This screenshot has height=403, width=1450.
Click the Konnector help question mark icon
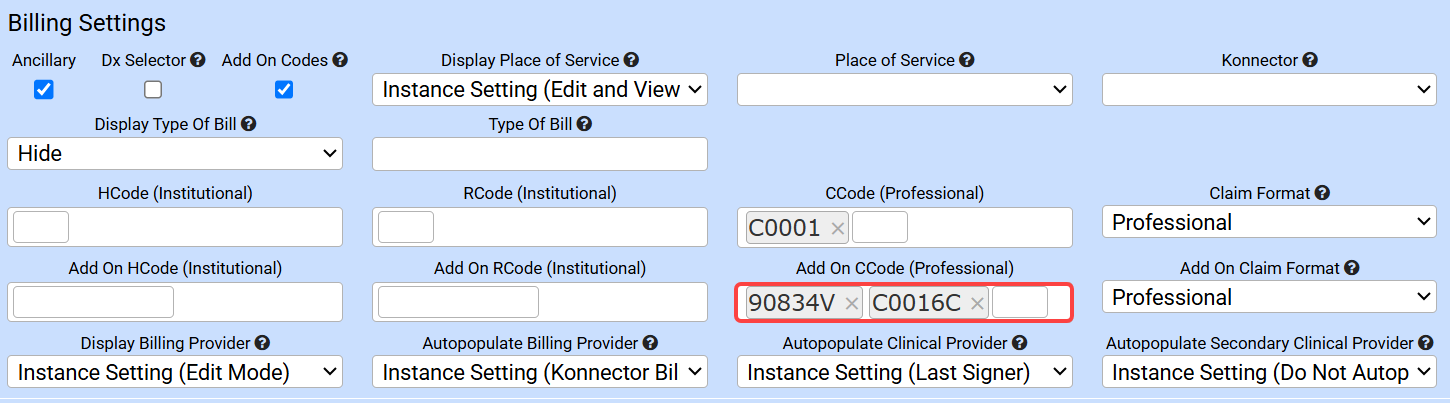pyautogui.click(x=1310, y=61)
